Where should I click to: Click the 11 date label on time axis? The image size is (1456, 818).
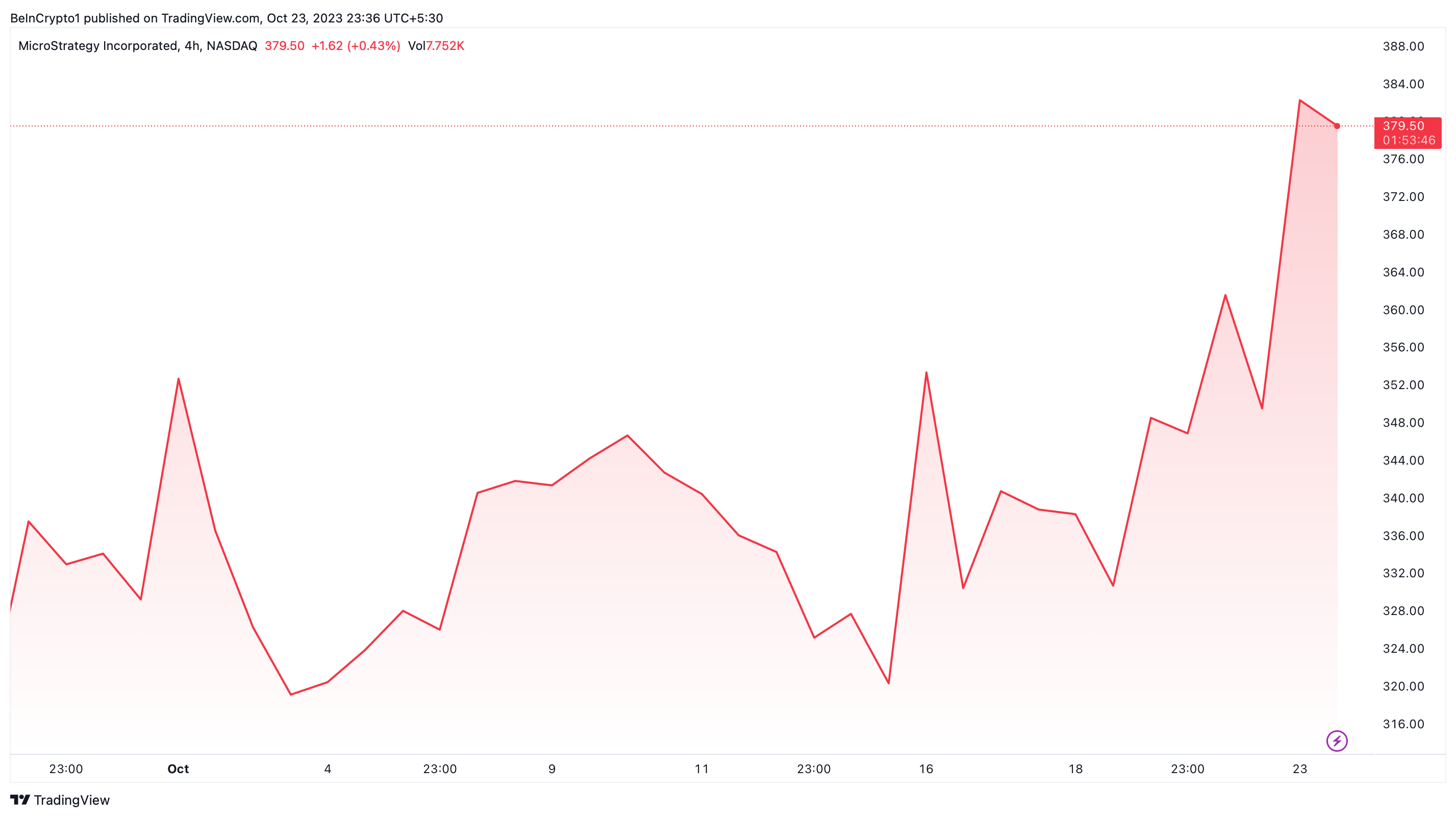(x=701, y=769)
